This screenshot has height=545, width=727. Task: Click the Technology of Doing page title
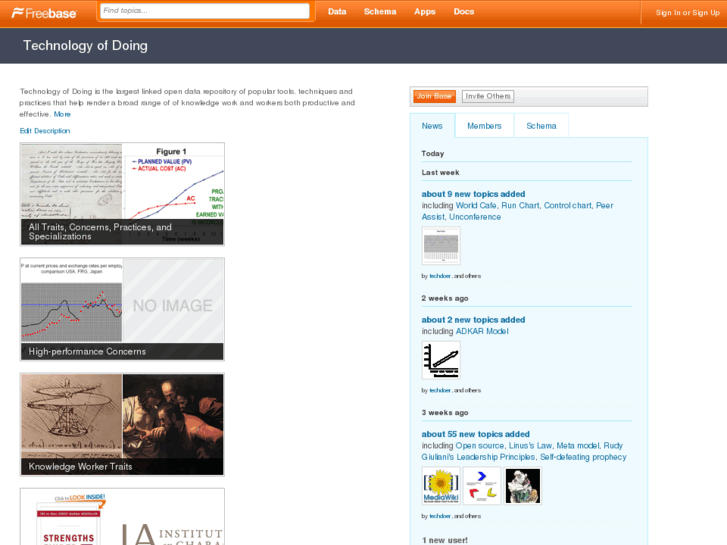point(85,45)
